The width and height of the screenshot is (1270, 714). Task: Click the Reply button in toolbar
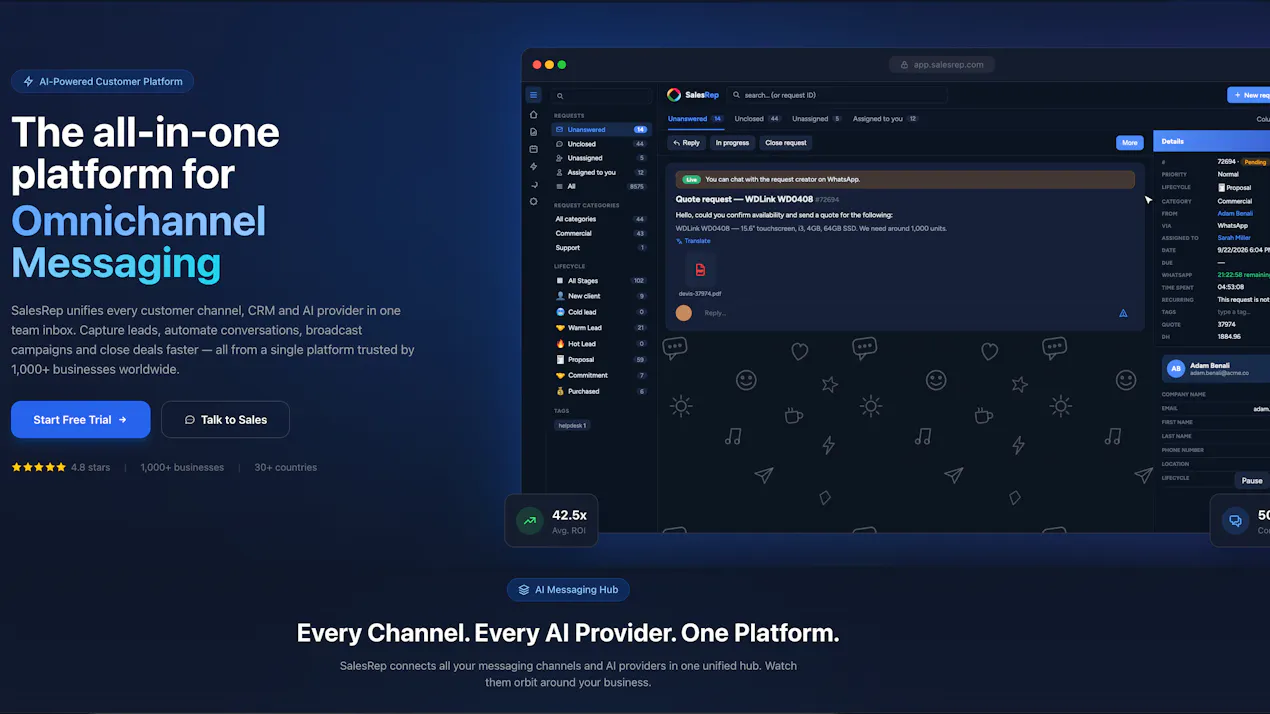(x=687, y=143)
